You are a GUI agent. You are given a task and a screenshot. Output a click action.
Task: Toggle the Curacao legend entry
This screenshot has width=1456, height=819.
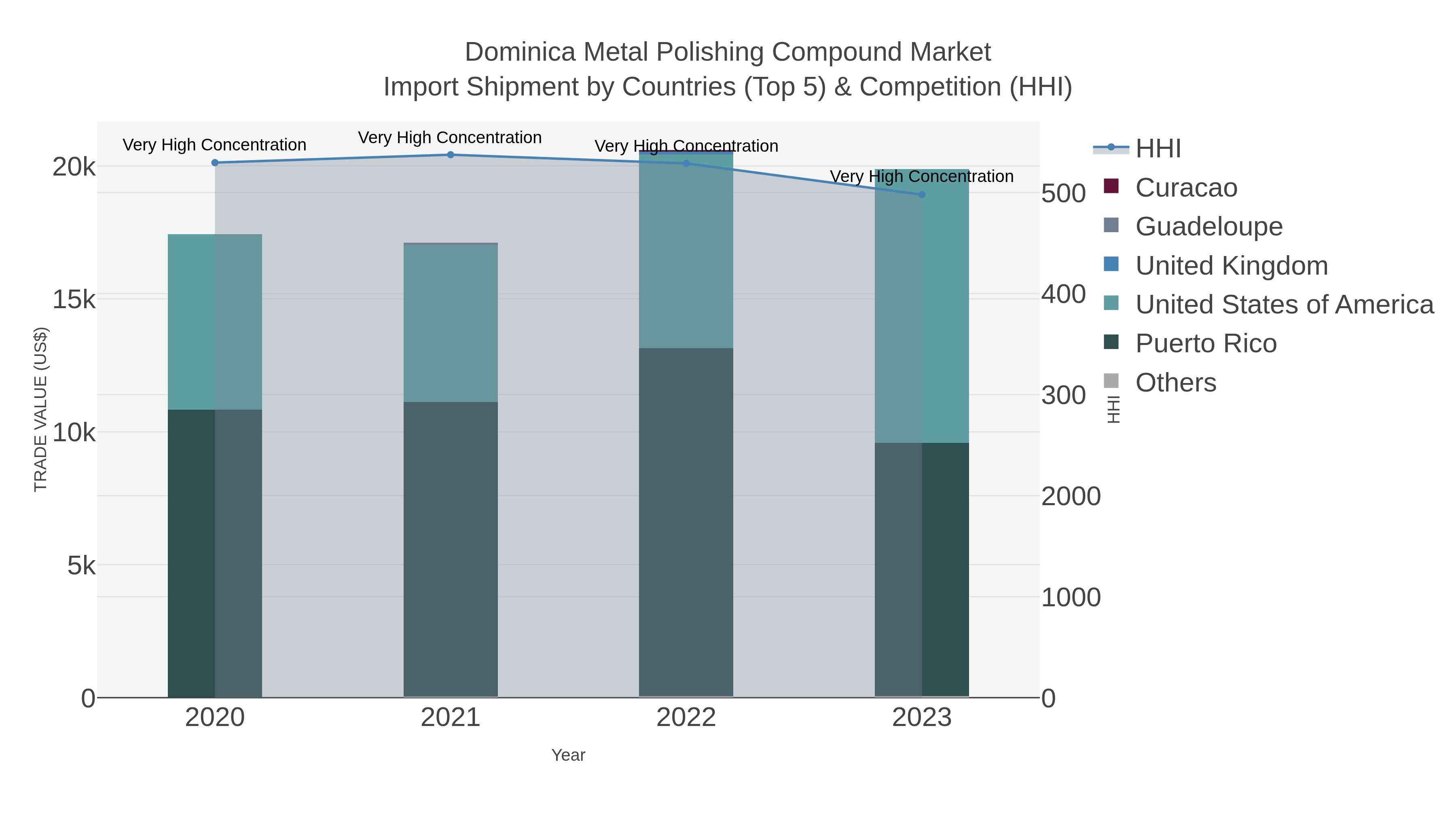[x=1170, y=188]
